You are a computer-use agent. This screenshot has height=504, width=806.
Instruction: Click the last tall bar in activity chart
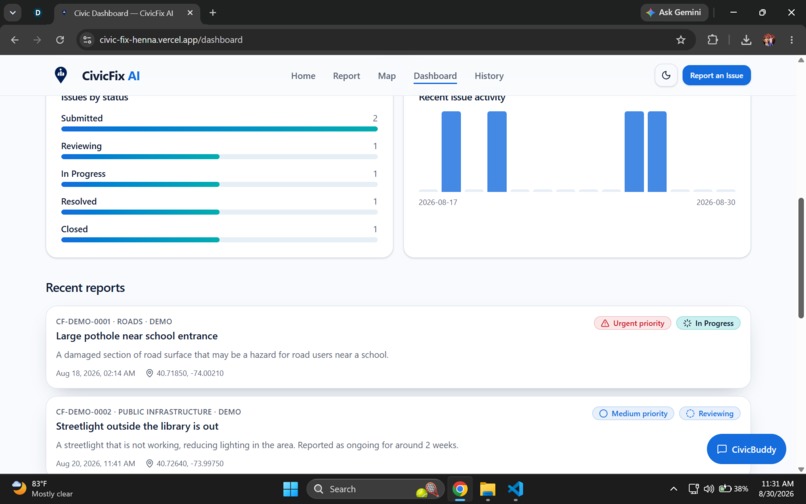point(657,152)
